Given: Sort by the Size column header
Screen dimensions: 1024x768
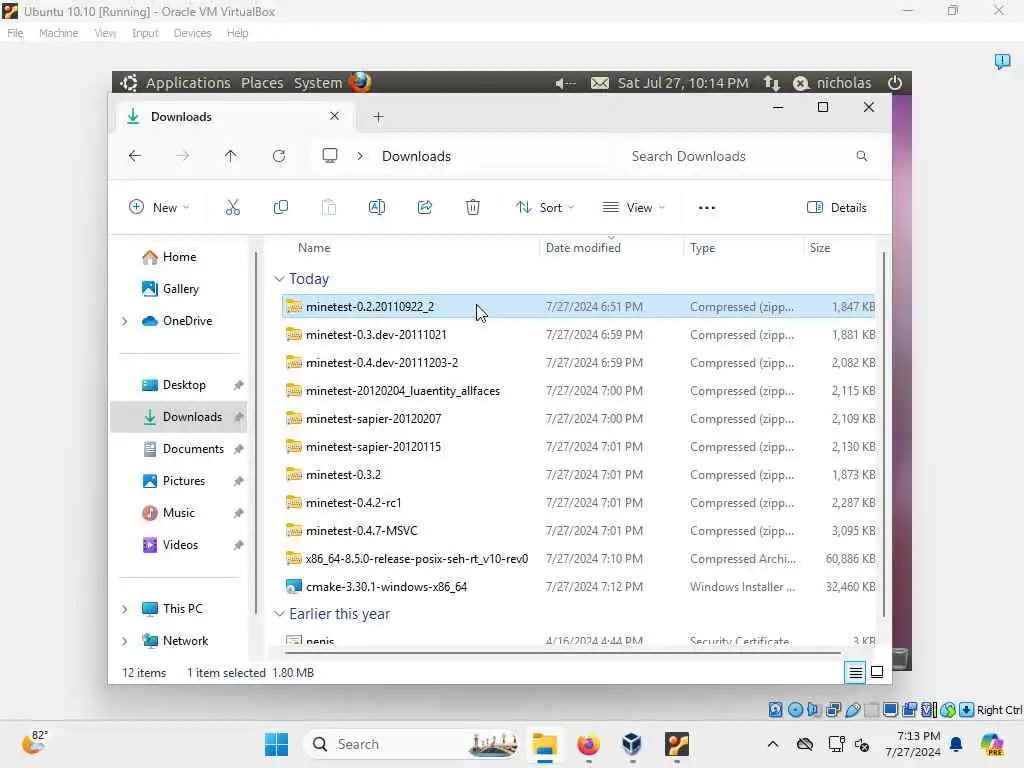Looking at the screenshot, I should click(820, 248).
